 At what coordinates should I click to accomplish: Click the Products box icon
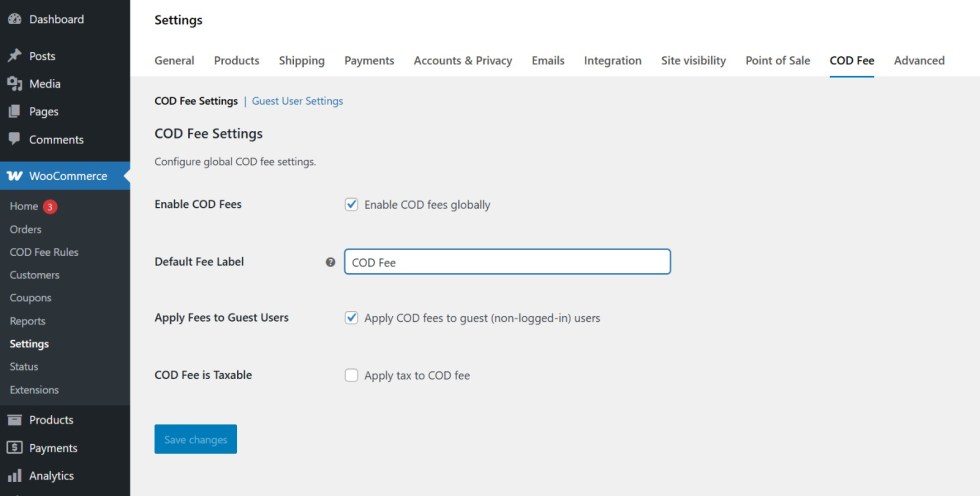[x=15, y=420]
